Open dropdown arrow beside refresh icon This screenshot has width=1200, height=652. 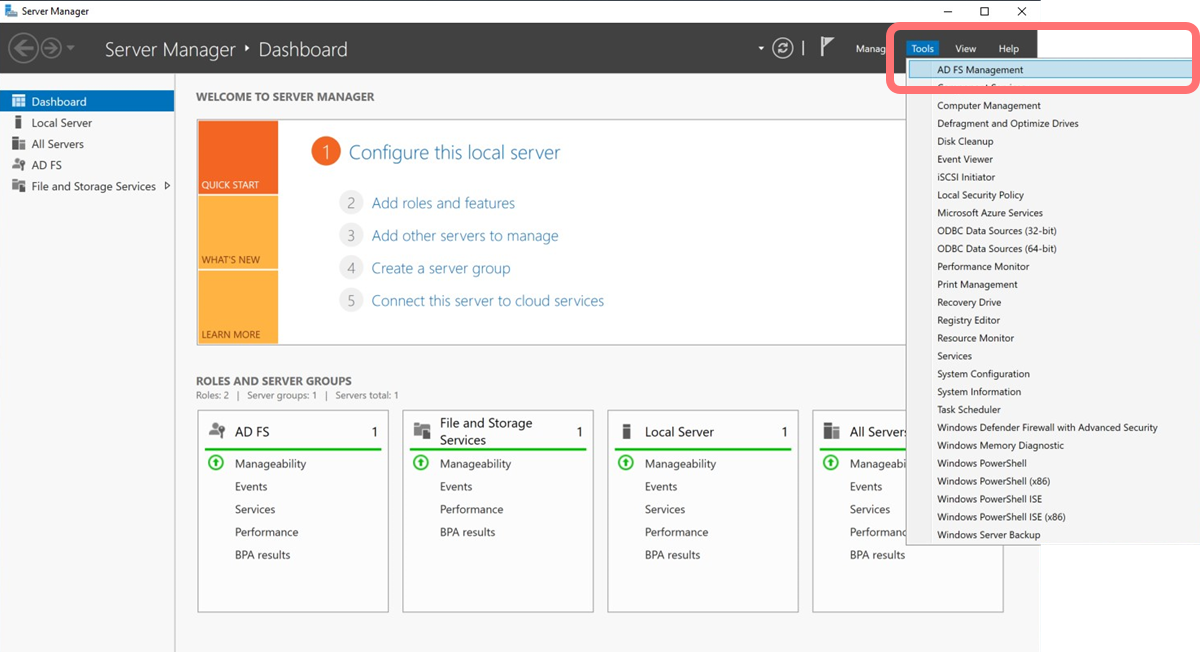(x=761, y=48)
